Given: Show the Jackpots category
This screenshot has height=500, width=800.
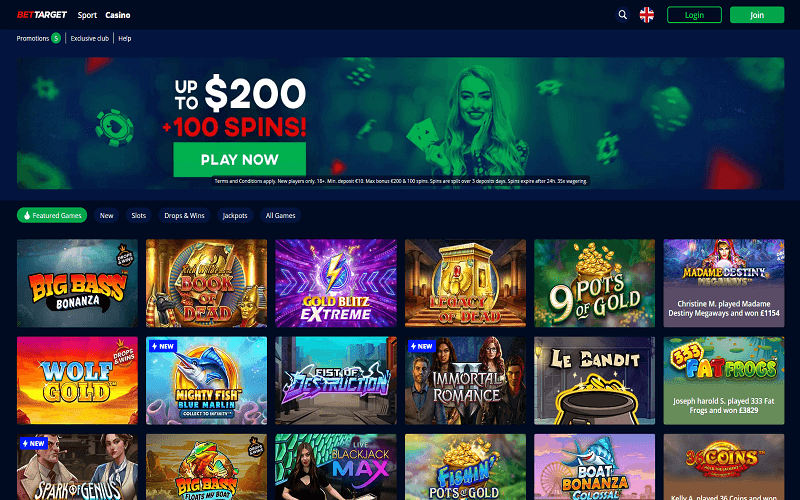Looking at the screenshot, I should point(235,215).
